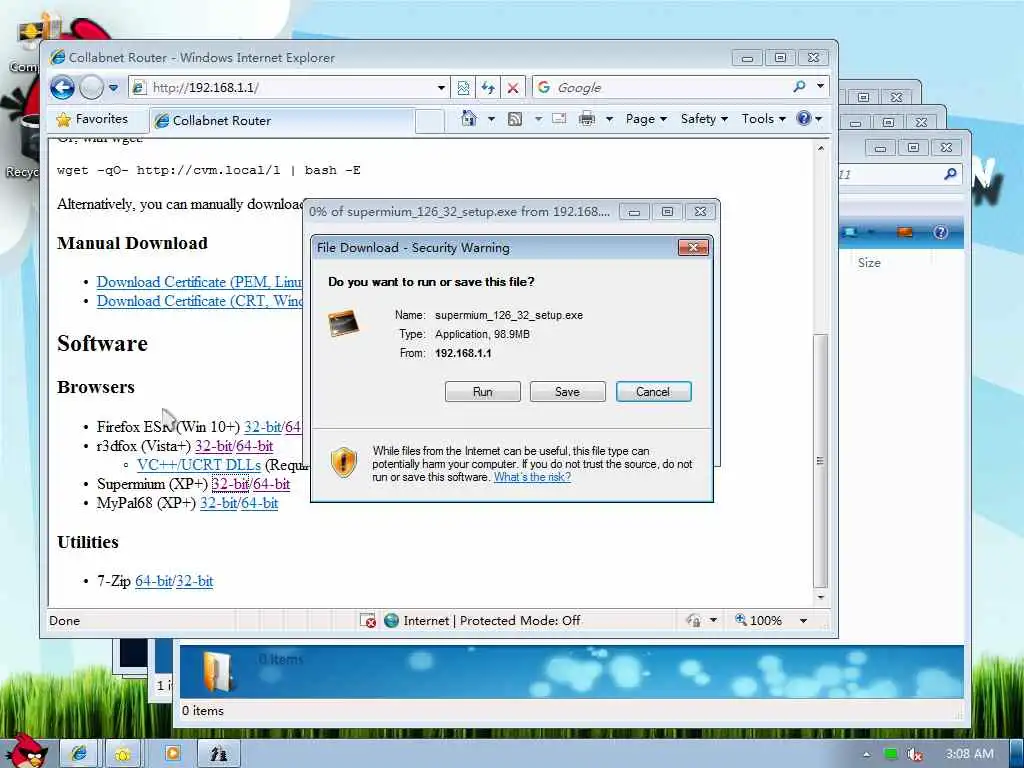Viewport: 1024px width, 768px height.
Task: Open Firefox ESR 32-bit download link
Action: pos(263,427)
